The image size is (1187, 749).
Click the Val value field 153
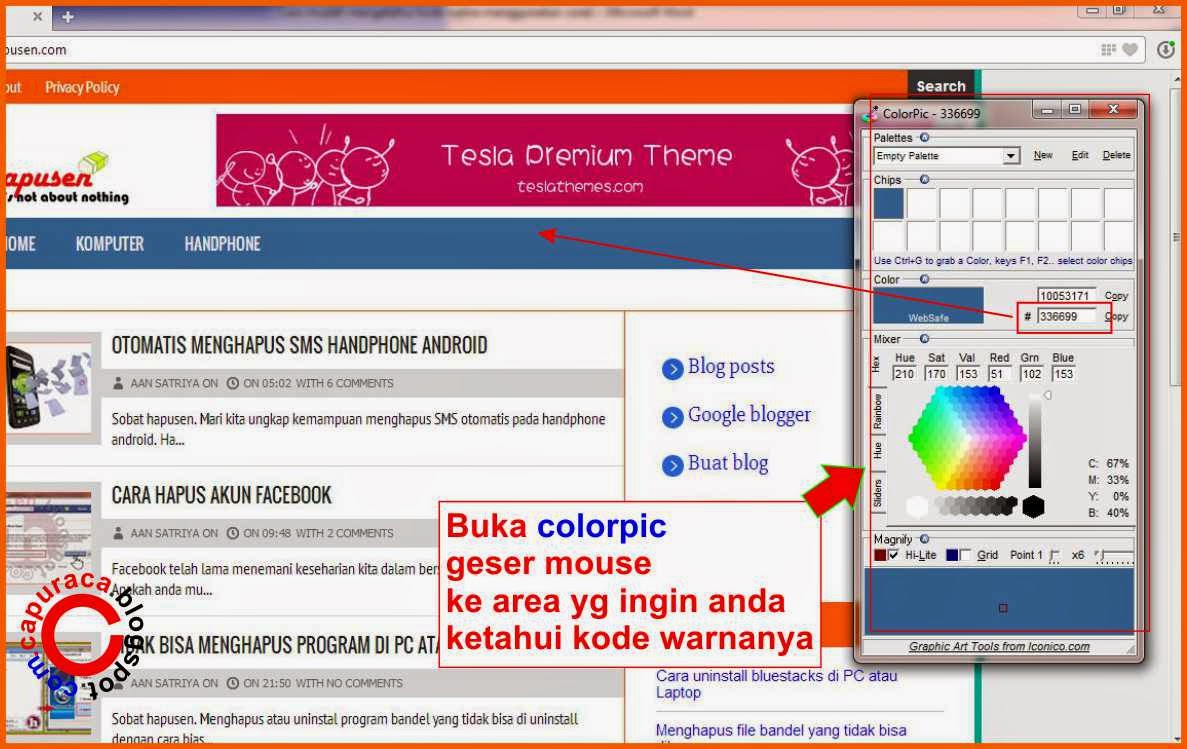(x=967, y=373)
